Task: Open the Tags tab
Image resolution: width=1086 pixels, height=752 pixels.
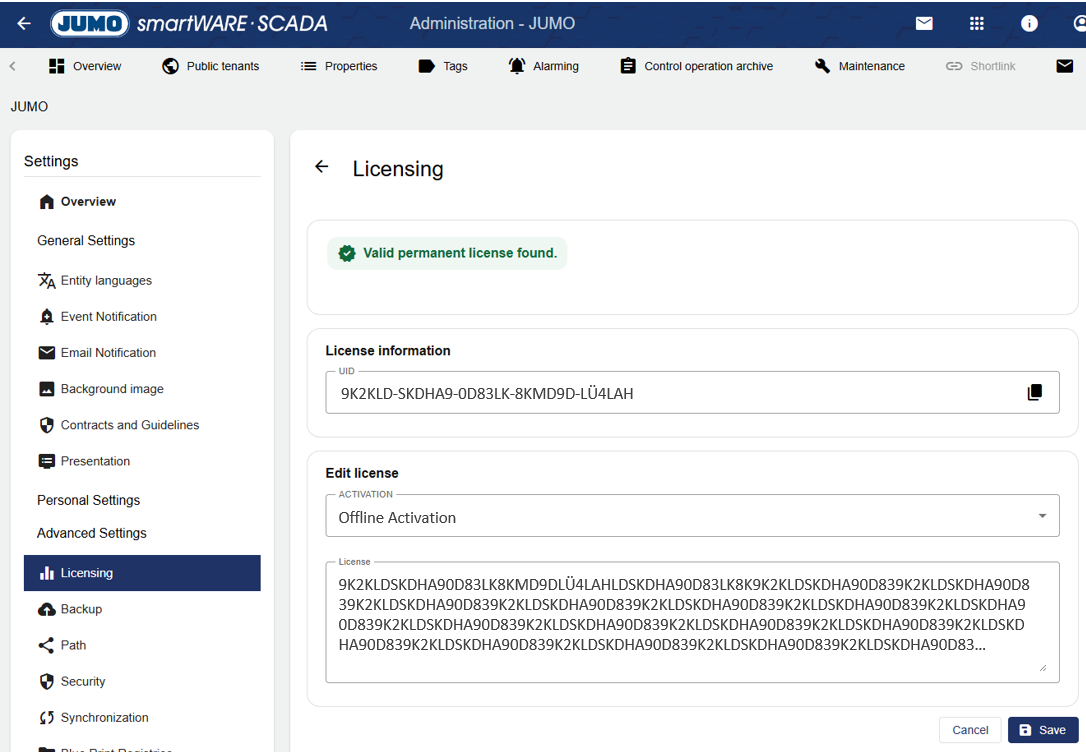Action: coord(443,66)
